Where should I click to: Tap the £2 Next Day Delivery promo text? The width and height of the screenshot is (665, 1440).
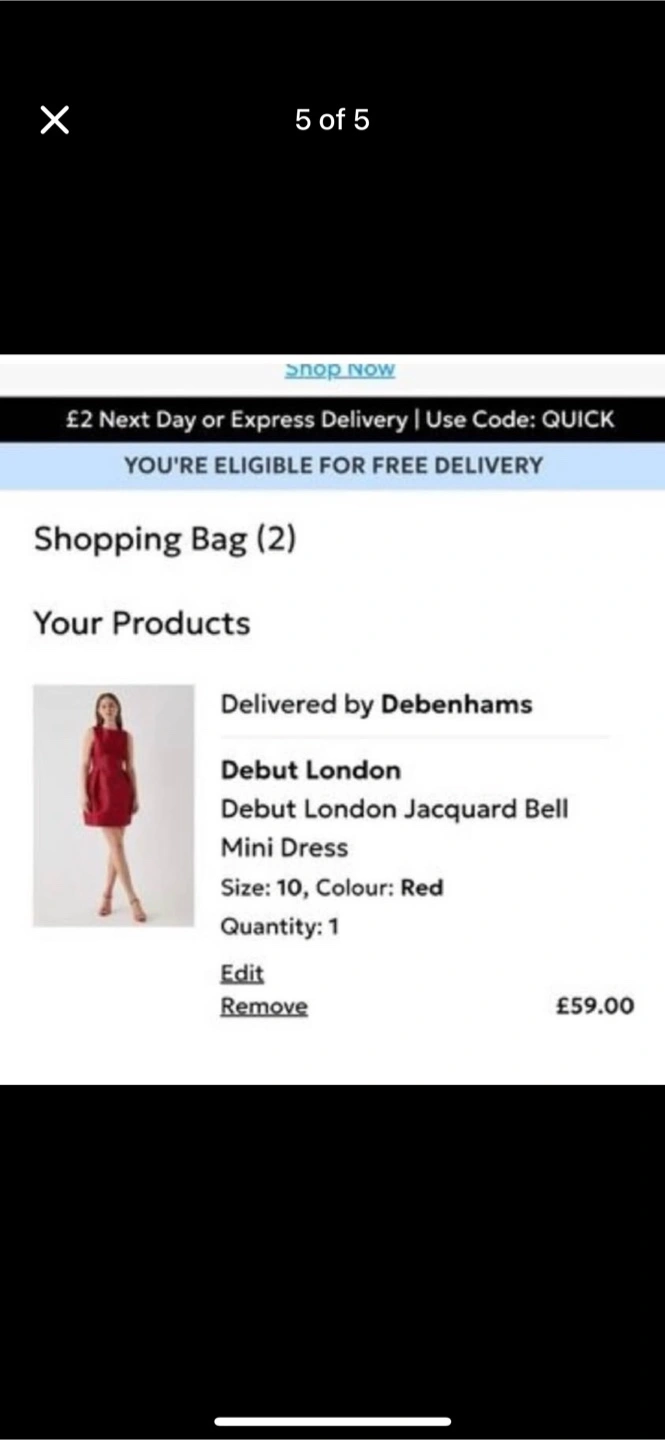pyautogui.click(x=237, y=420)
